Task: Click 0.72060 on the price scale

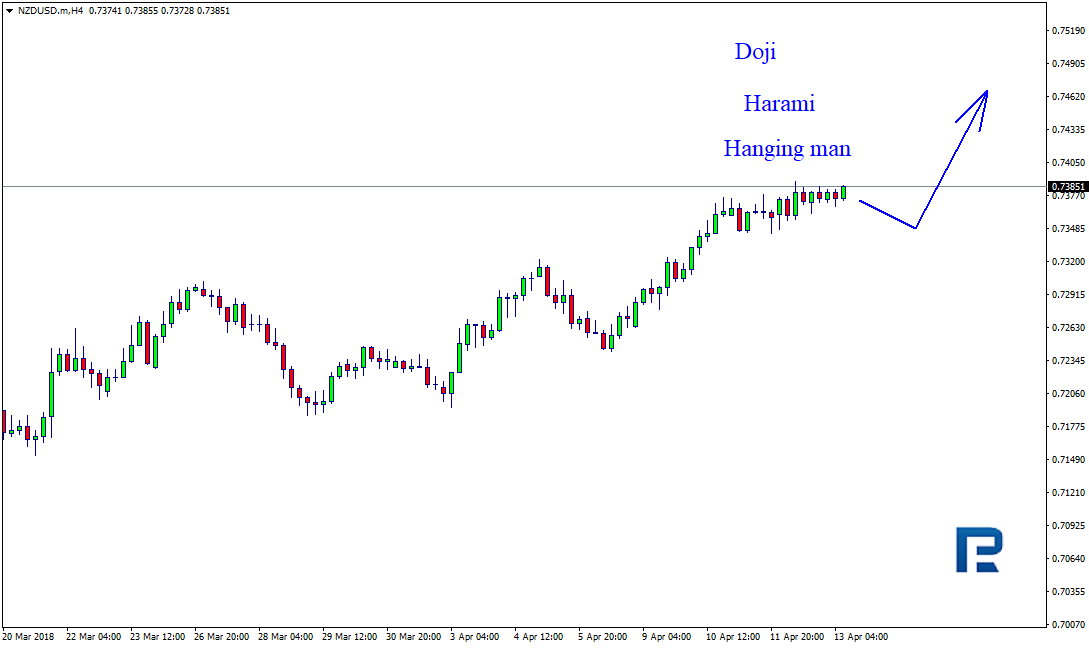Action: [1069, 394]
